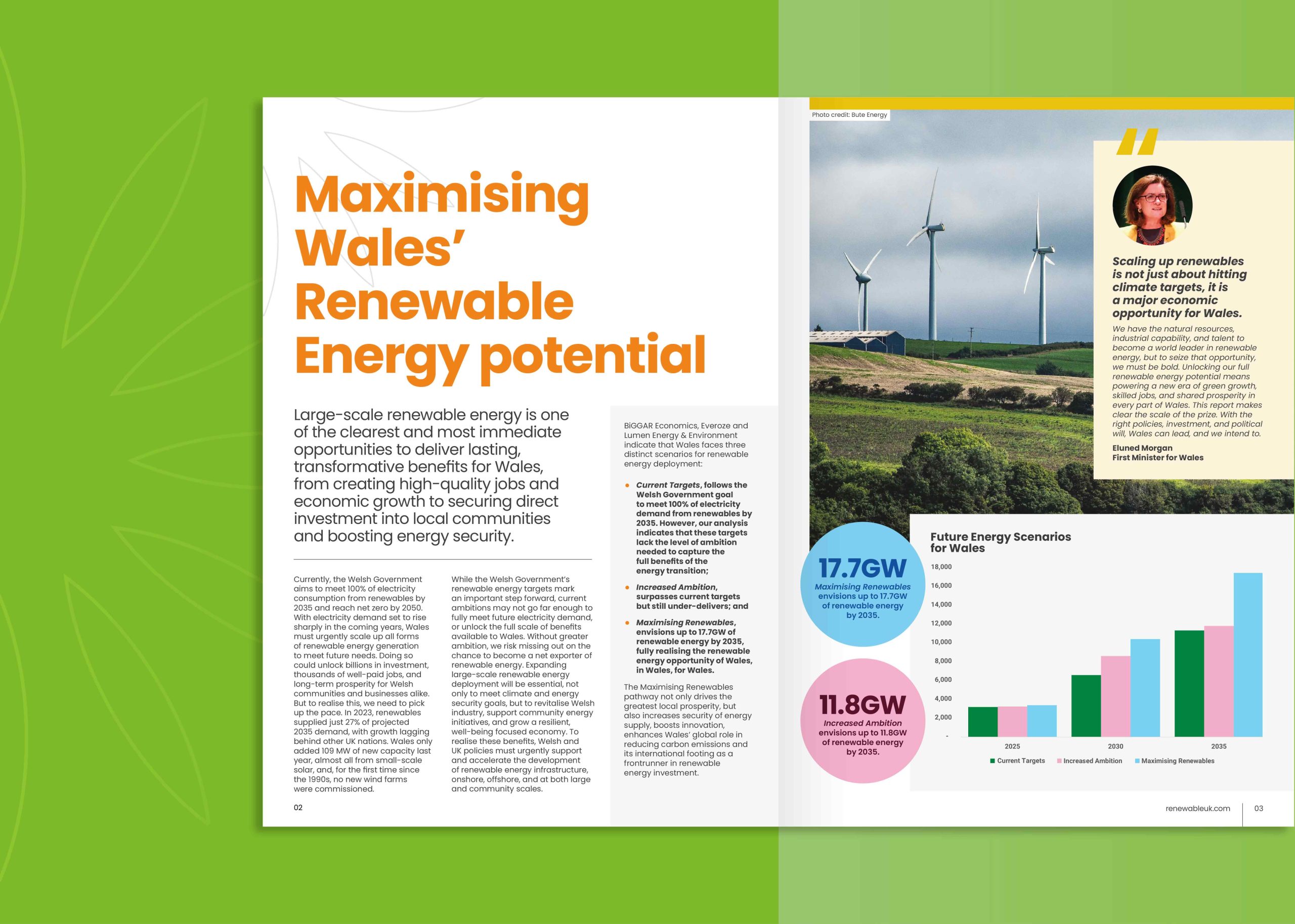Click the blue Maximising Renewables legend swatch
The width and height of the screenshot is (1295, 924).
click(1137, 761)
